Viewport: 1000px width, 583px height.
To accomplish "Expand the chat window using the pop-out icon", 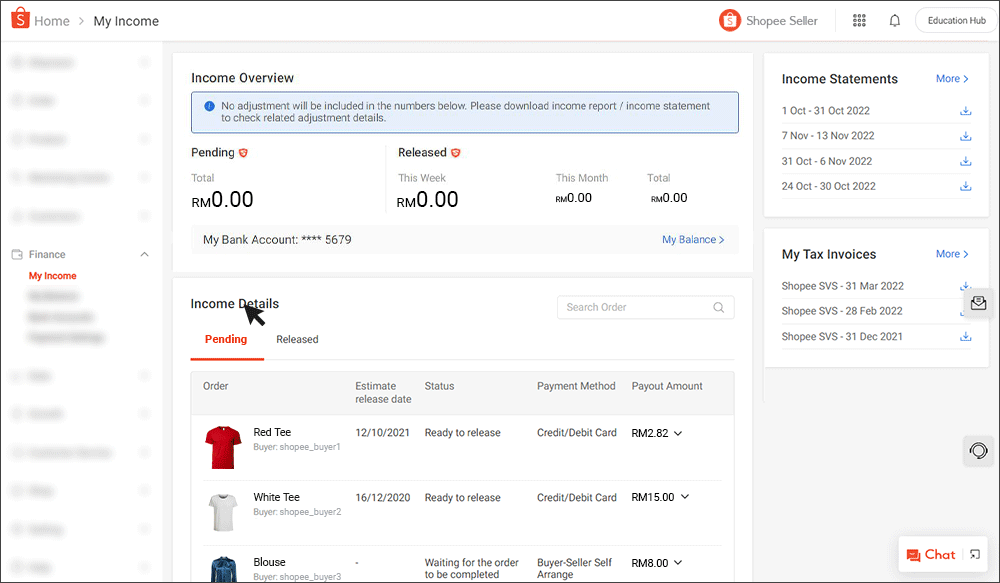I will pyautogui.click(x=975, y=554).
